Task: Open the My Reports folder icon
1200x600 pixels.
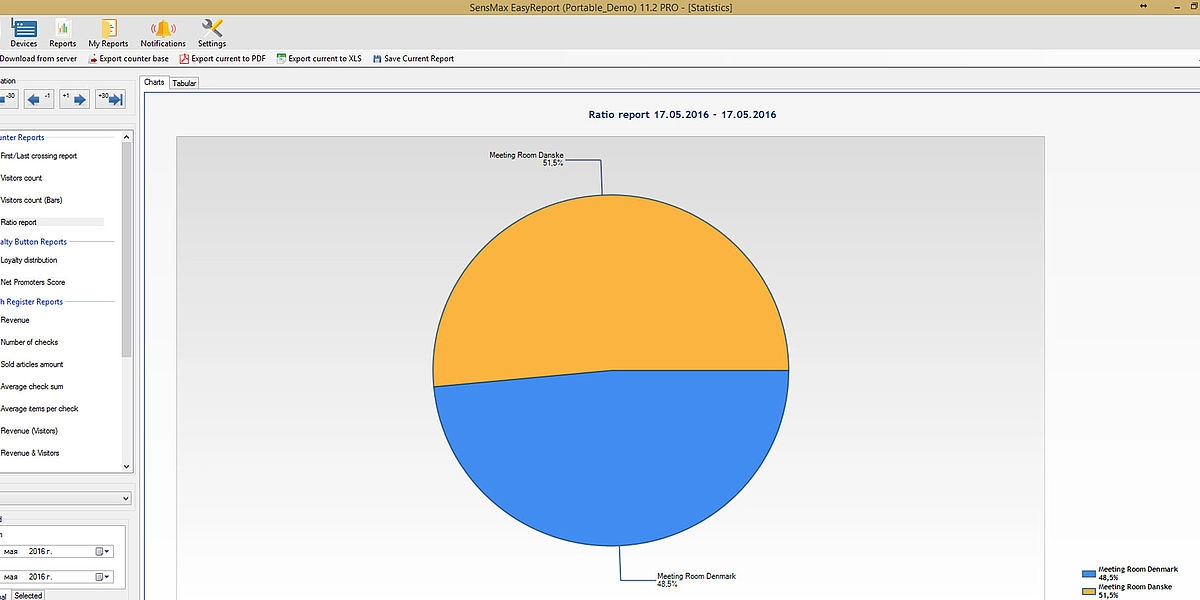Action: tap(108, 33)
